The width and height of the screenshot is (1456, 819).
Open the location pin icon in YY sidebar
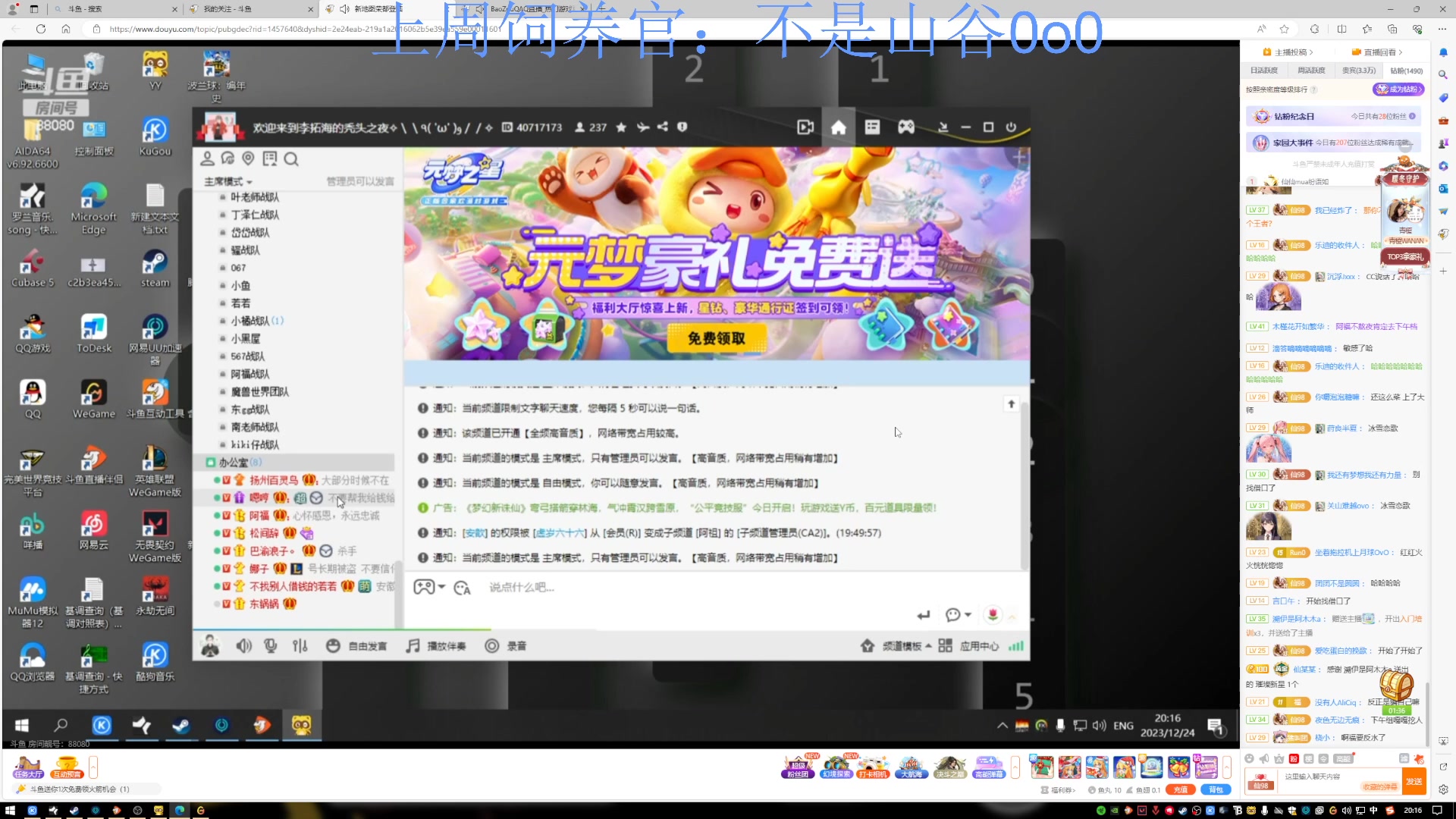[x=248, y=158]
